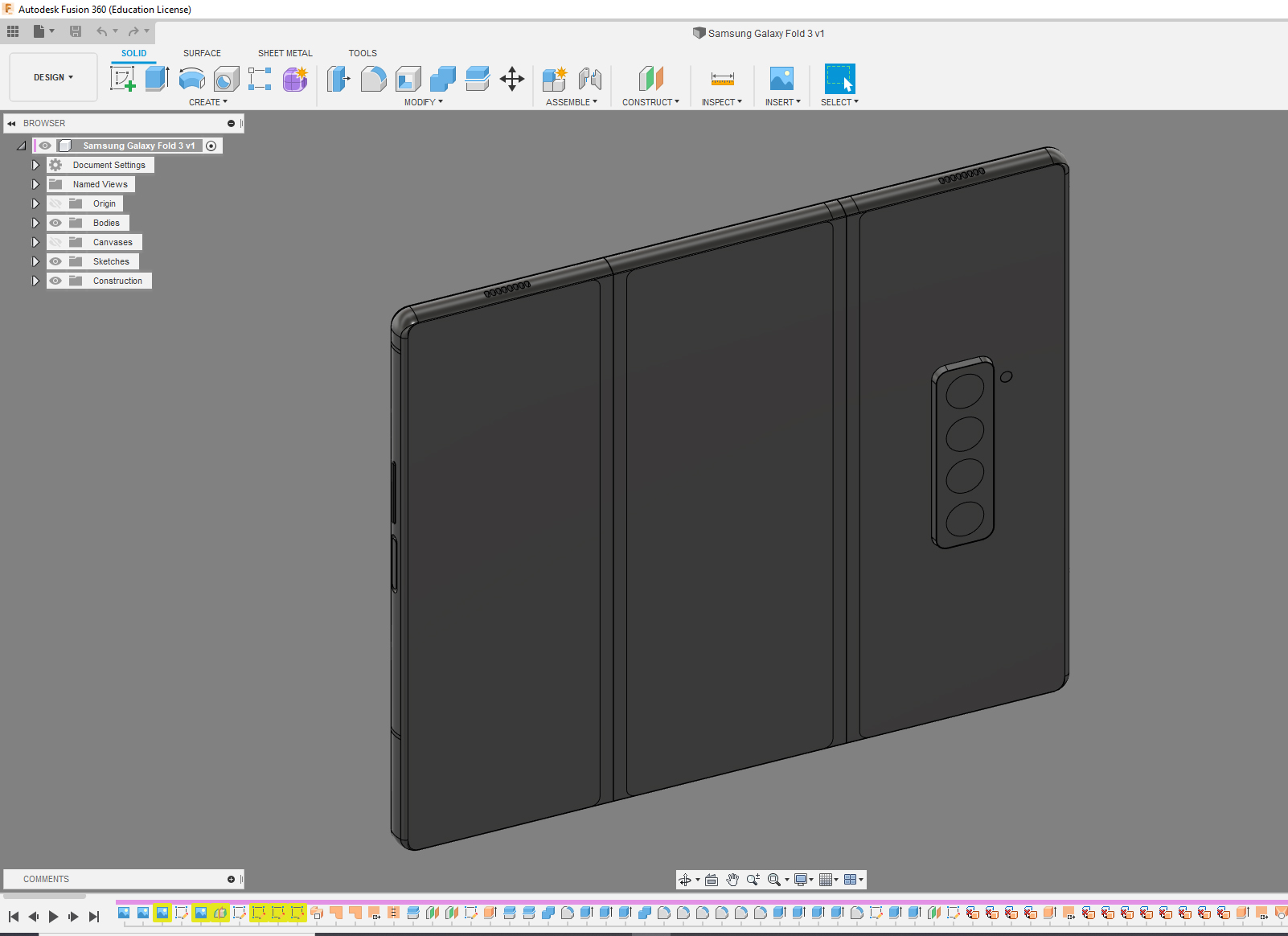Select the Move/Copy cross-arrows tool

(511, 79)
